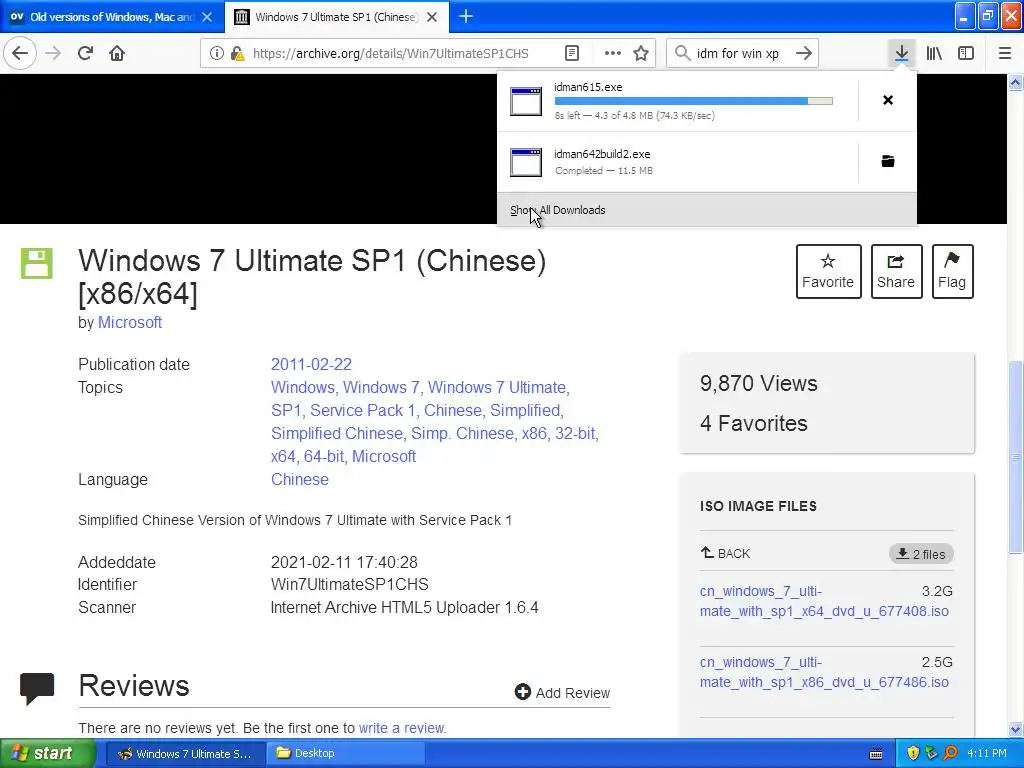
Task: Select the idman642build2.exe download entry
Action: coord(677,161)
